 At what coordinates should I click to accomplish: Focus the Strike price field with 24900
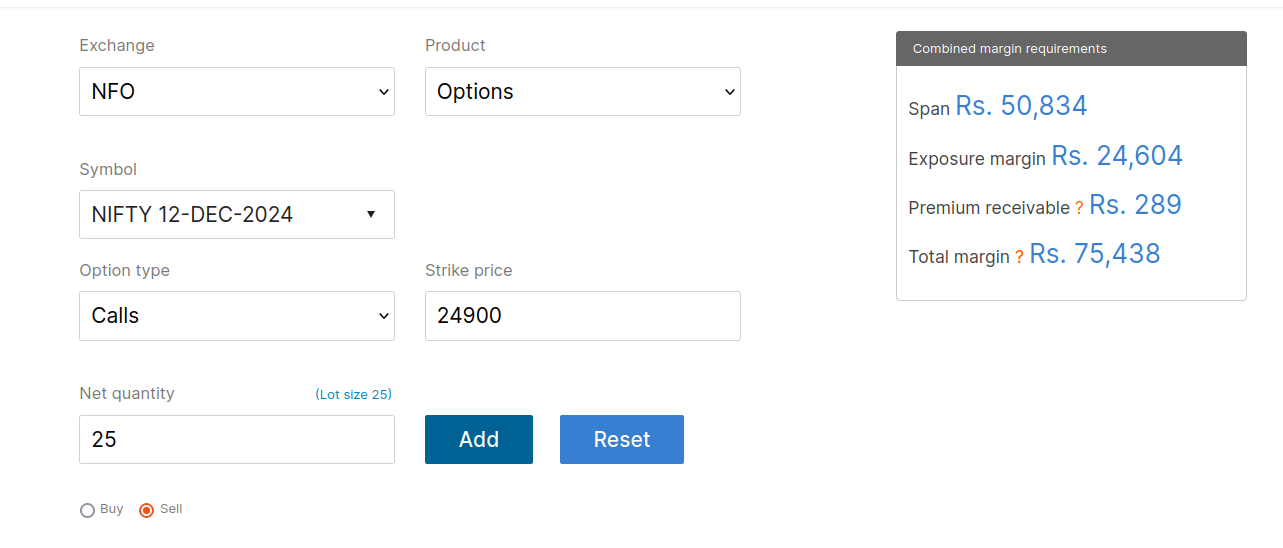[x=583, y=316]
